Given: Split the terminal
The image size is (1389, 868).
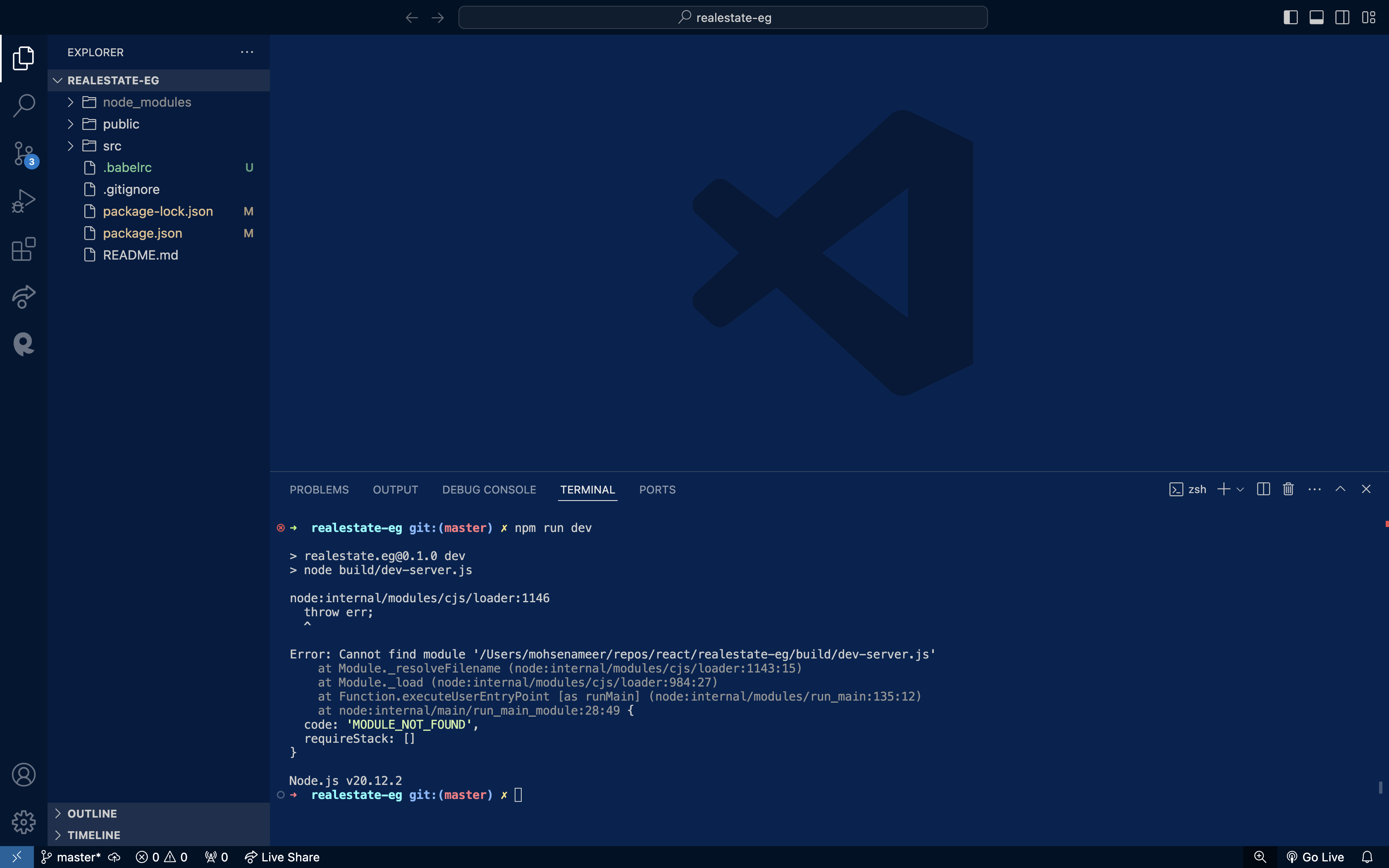Looking at the screenshot, I should (x=1263, y=489).
